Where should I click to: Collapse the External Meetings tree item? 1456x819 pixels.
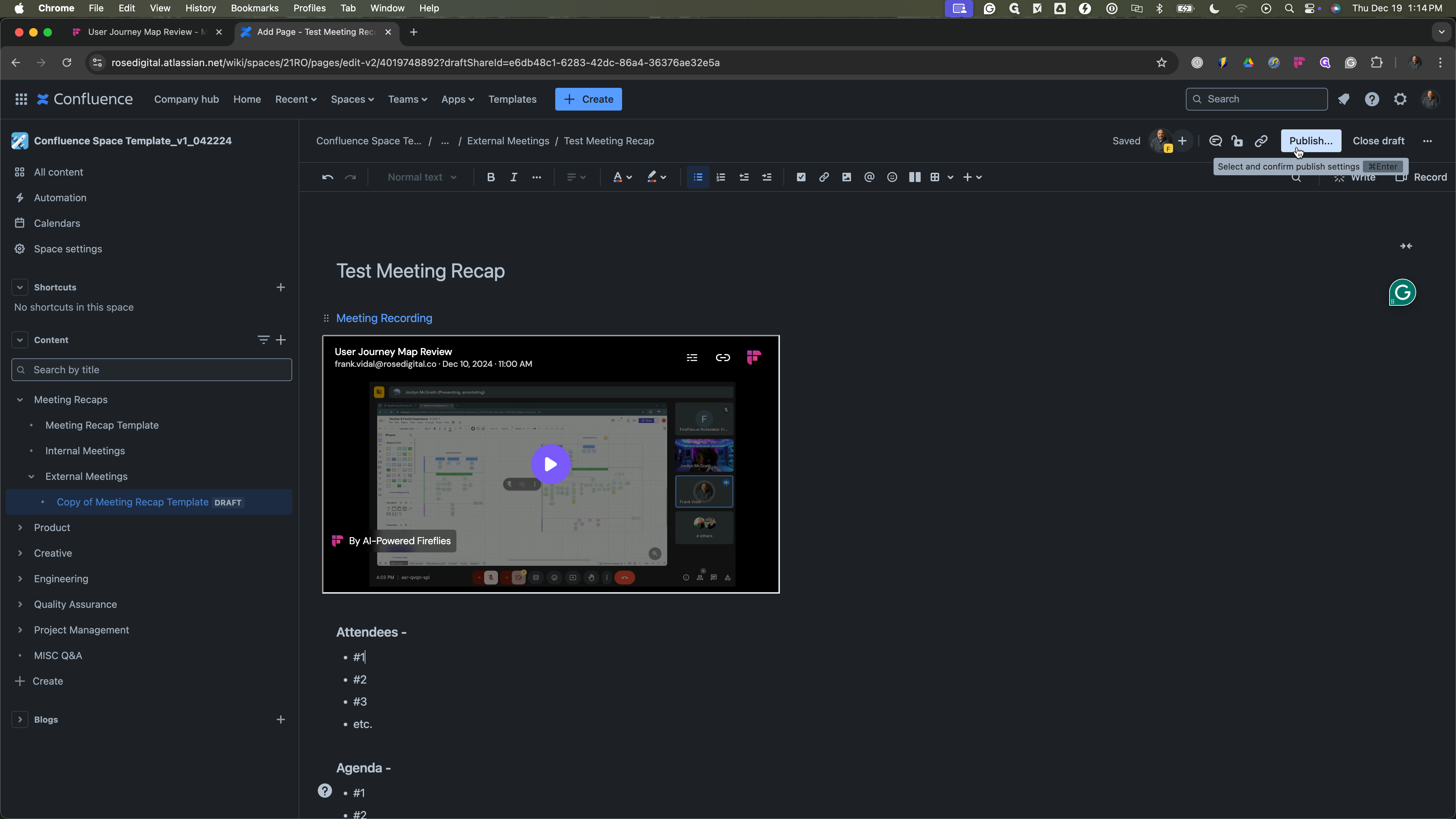pyautogui.click(x=31, y=476)
